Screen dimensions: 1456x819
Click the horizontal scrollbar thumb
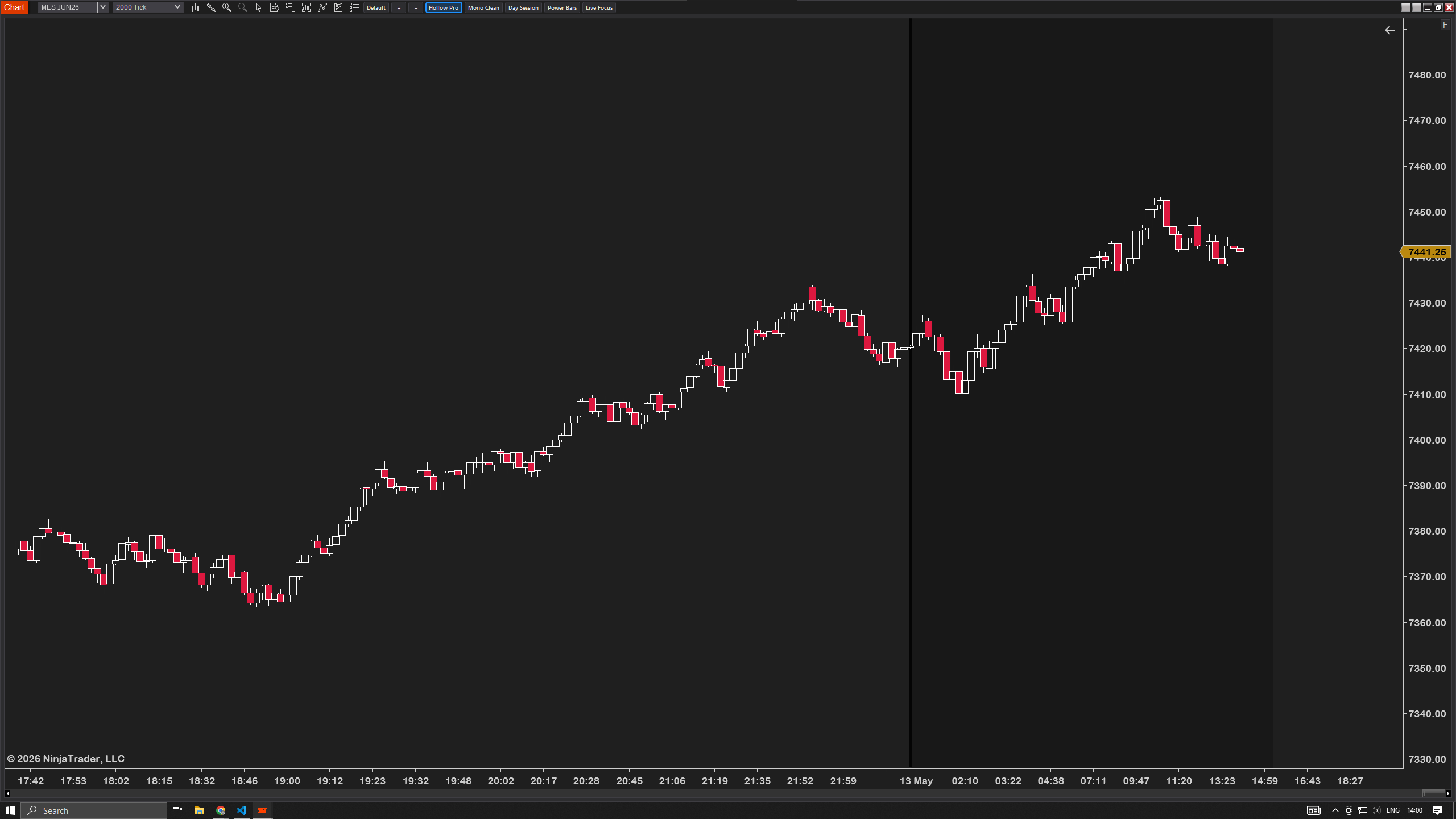[x=1433, y=793]
